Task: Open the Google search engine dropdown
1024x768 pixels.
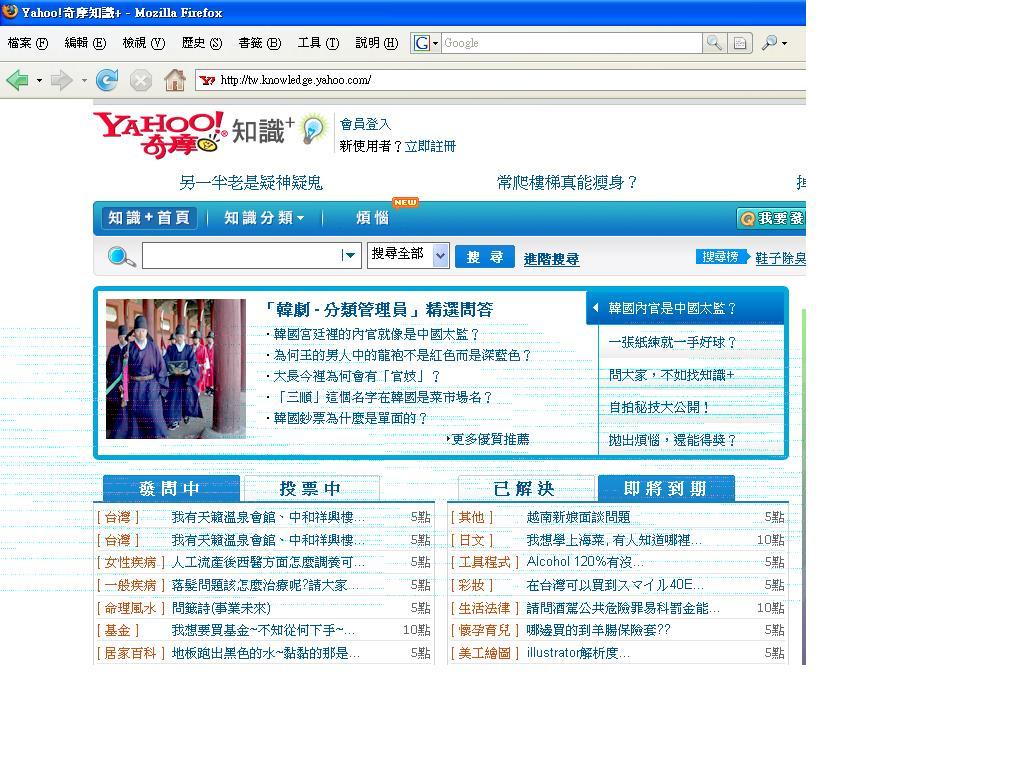Action: [426, 43]
